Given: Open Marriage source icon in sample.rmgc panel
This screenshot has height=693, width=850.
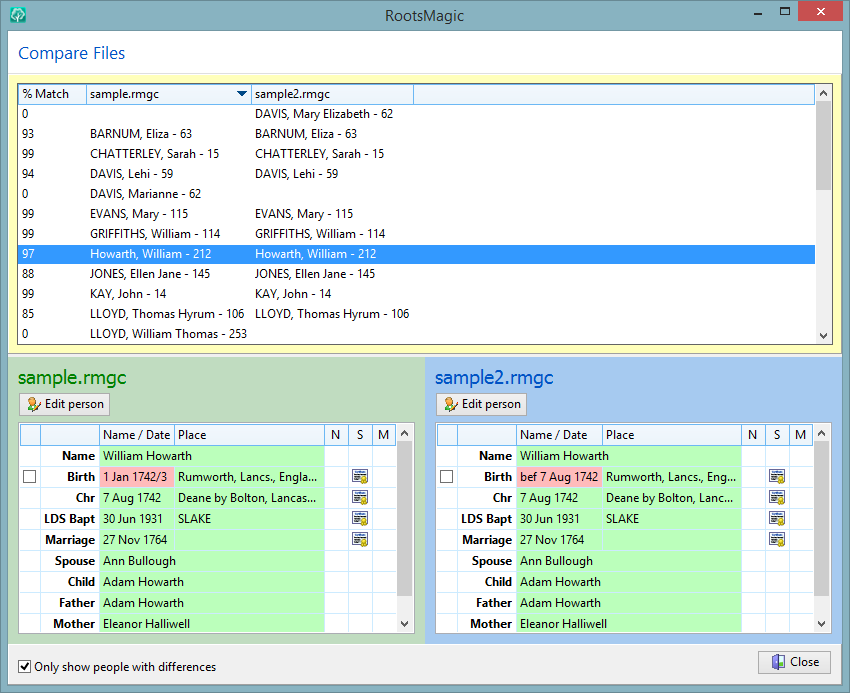Looking at the screenshot, I should 360,540.
